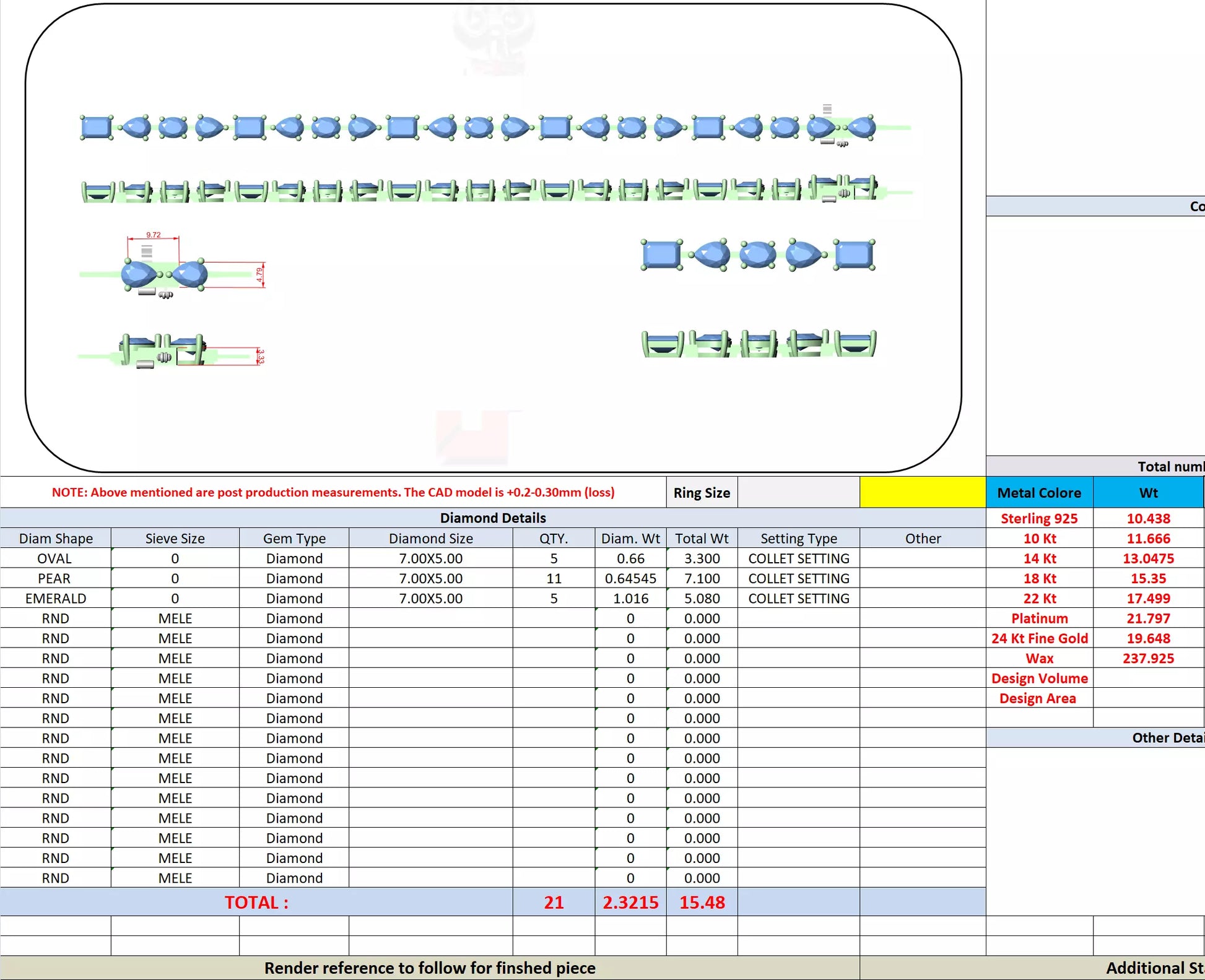
Task: Click the 4.79 height dimension annotation
Action: pos(259,274)
